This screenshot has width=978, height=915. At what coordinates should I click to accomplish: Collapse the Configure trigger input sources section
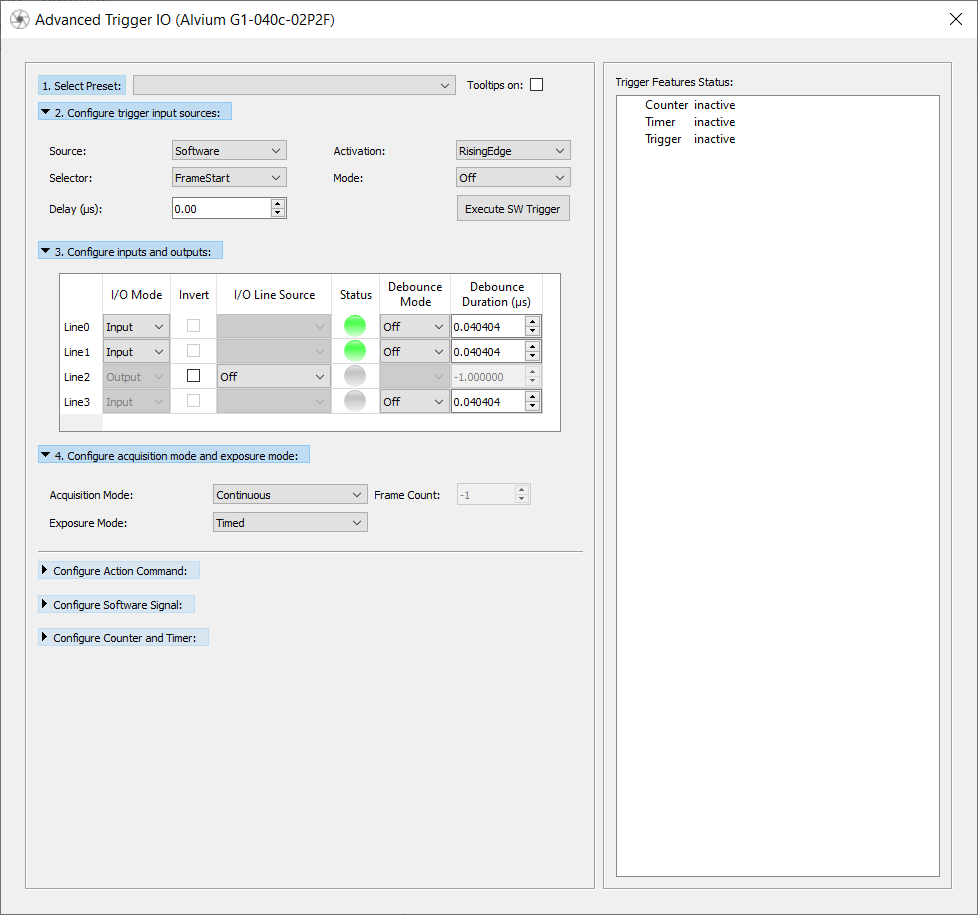(x=46, y=112)
